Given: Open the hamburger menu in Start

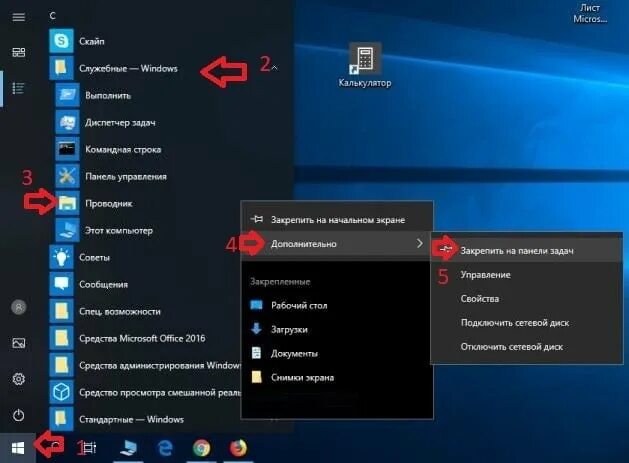Looking at the screenshot, I should (18, 17).
